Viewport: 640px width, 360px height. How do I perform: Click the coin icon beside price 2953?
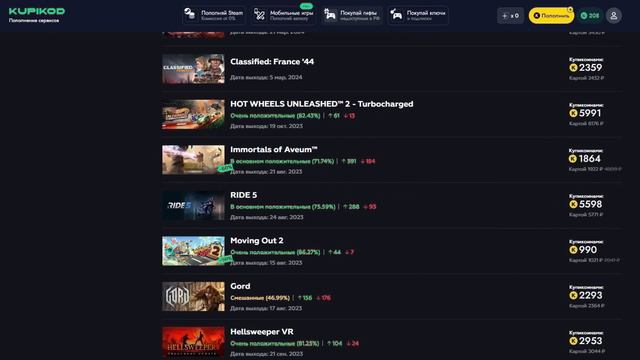(573, 341)
